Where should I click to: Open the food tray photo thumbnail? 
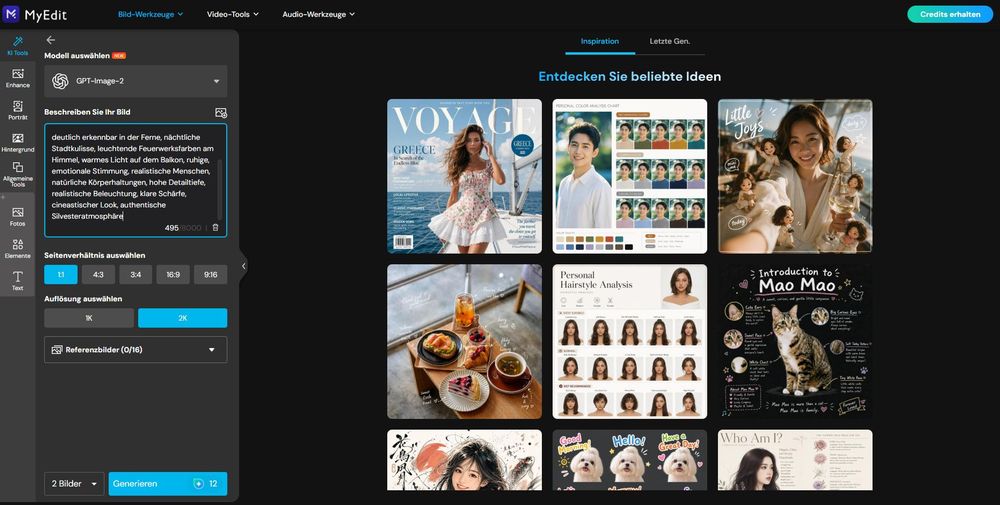tap(464, 342)
